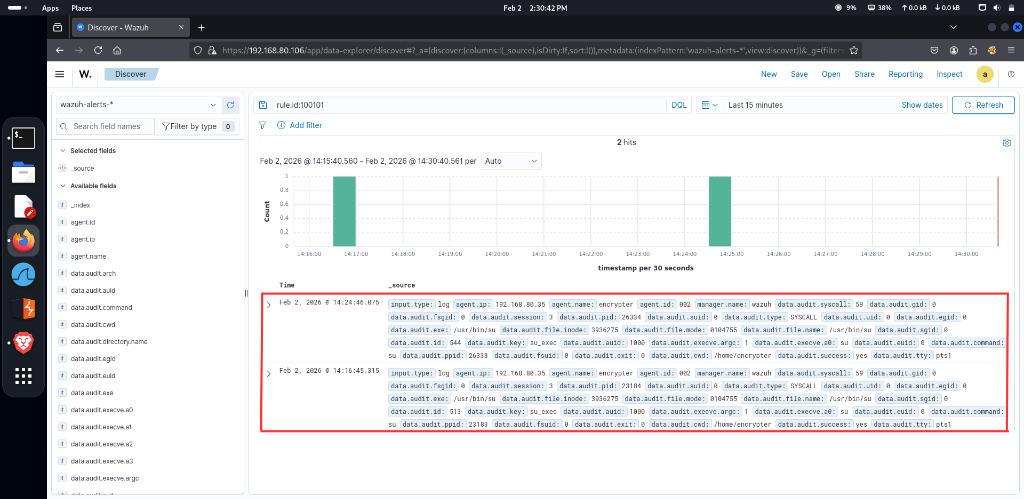Open histogram settings gear icon
This screenshot has height=499, width=1024.
(1006, 142)
